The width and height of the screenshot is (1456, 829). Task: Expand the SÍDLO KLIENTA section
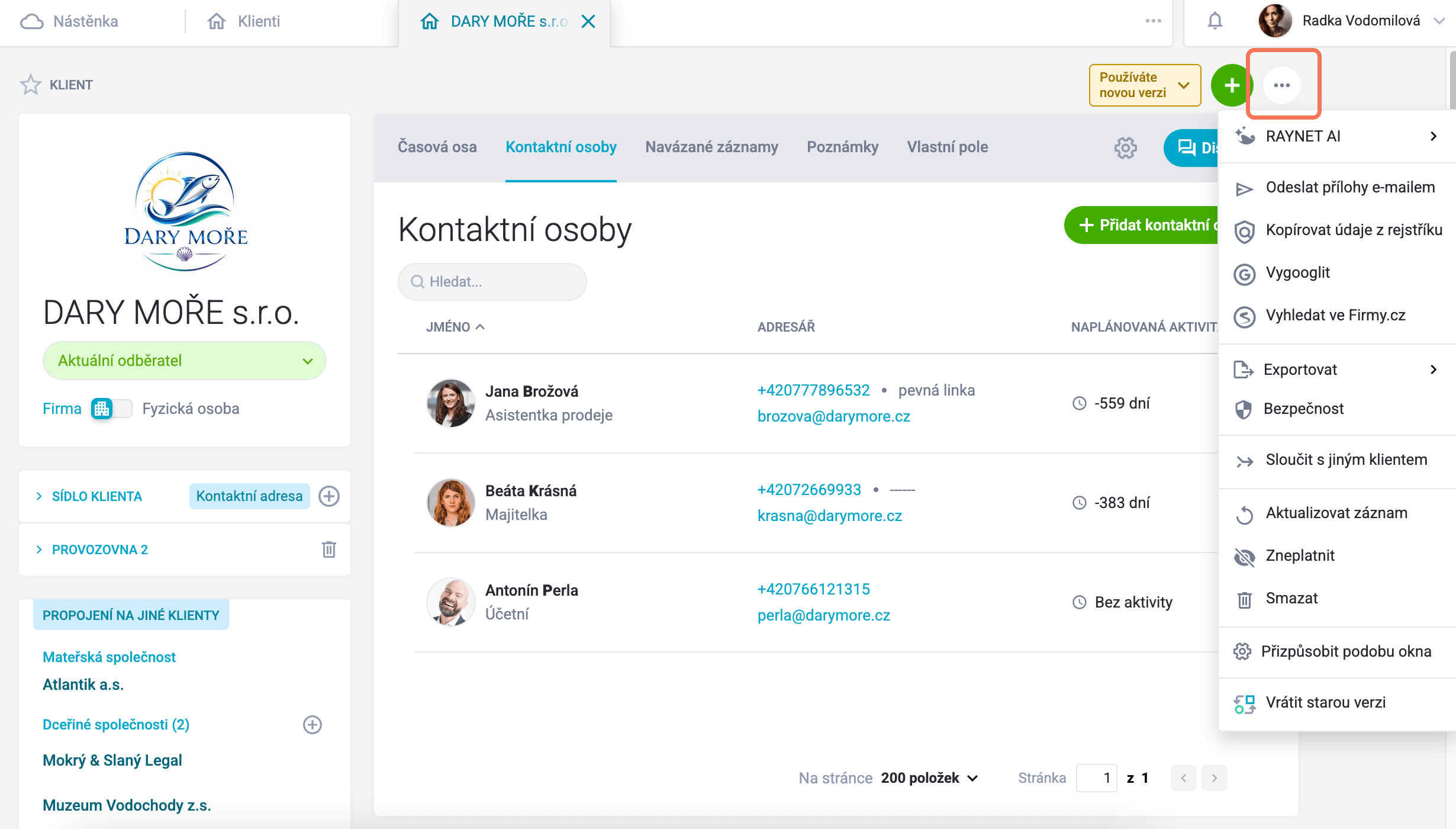39,496
